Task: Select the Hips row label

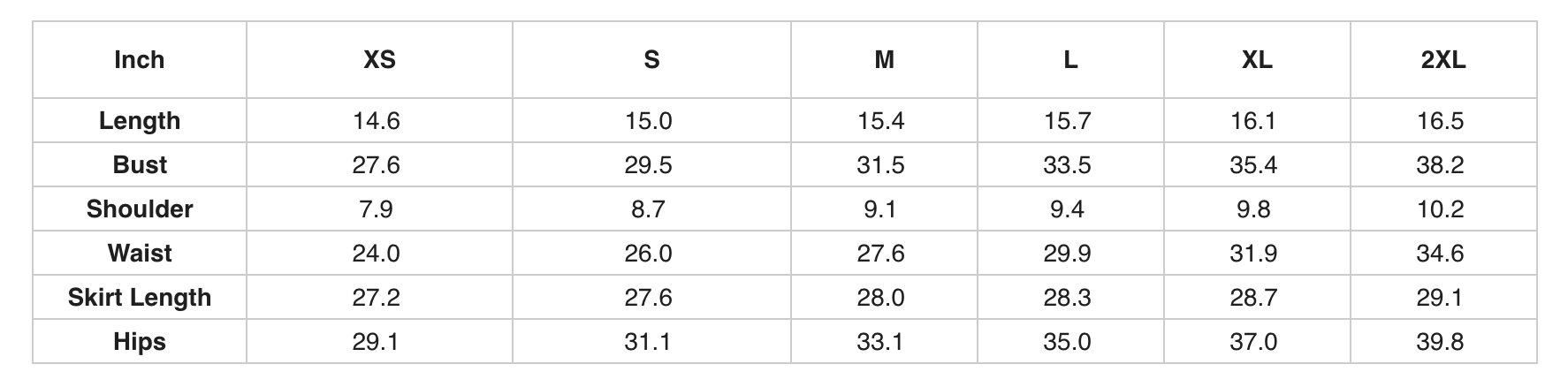Action: (x=140, y=342)
